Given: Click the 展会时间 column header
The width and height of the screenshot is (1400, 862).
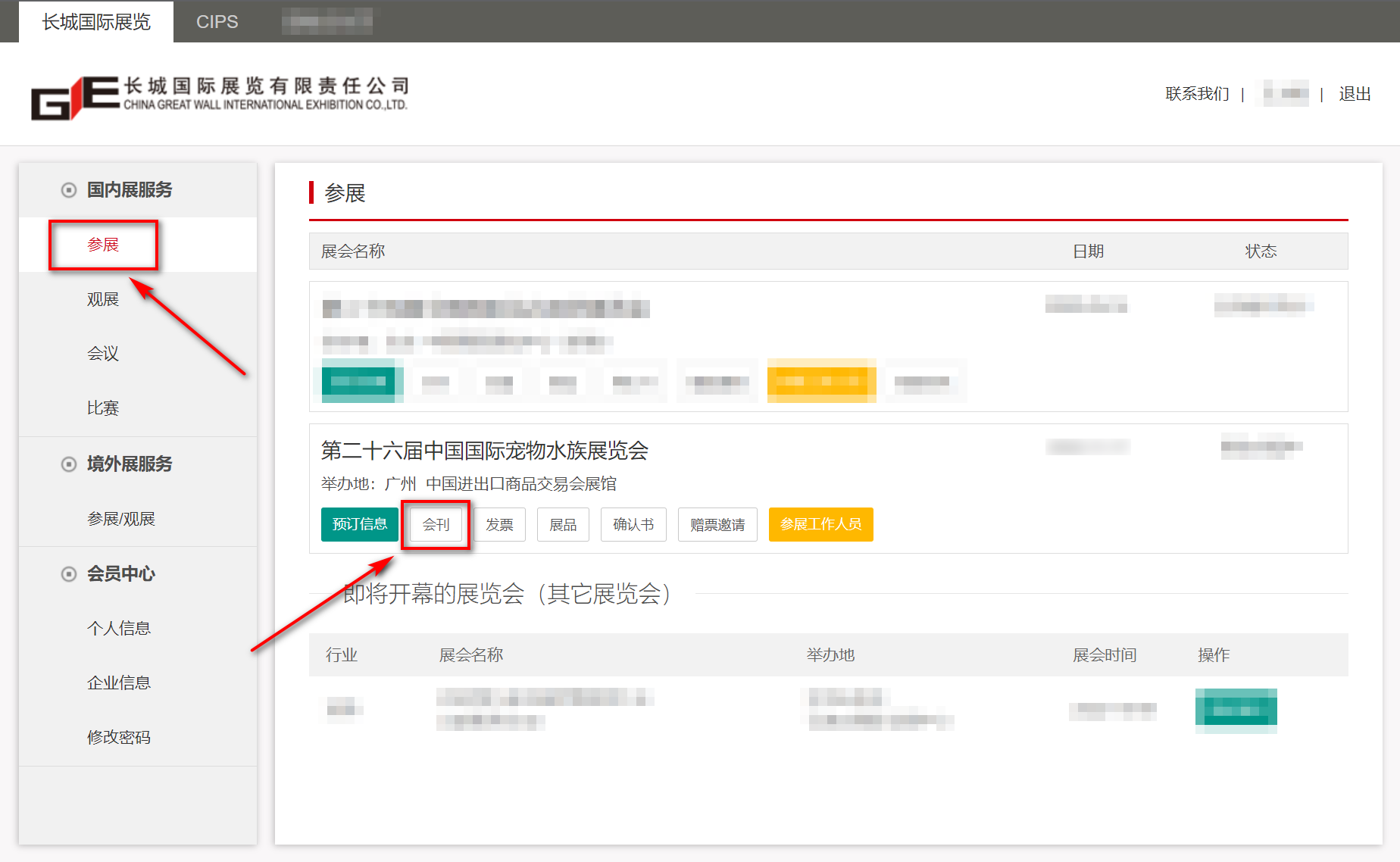Looking at the screenshot, I should pyautogui.click(x=1105, y=655).
